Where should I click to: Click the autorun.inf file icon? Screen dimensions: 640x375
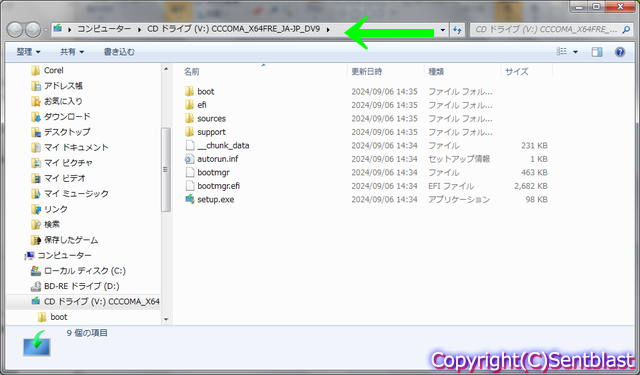189,159
